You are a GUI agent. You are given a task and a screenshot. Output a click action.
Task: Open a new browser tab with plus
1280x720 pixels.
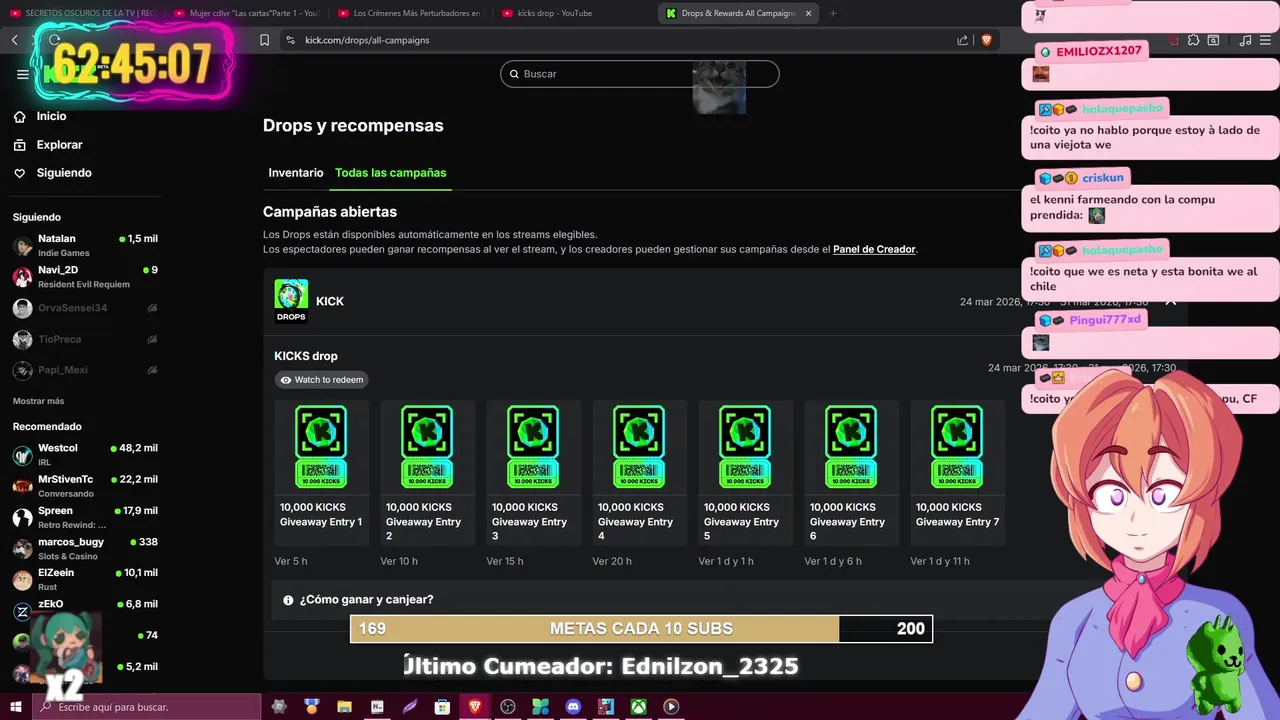point(833,13)
